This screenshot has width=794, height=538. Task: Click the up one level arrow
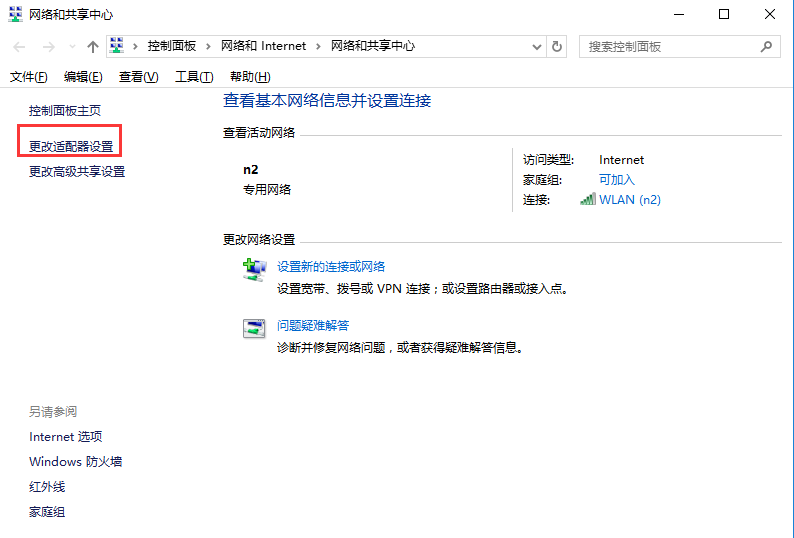92,47
